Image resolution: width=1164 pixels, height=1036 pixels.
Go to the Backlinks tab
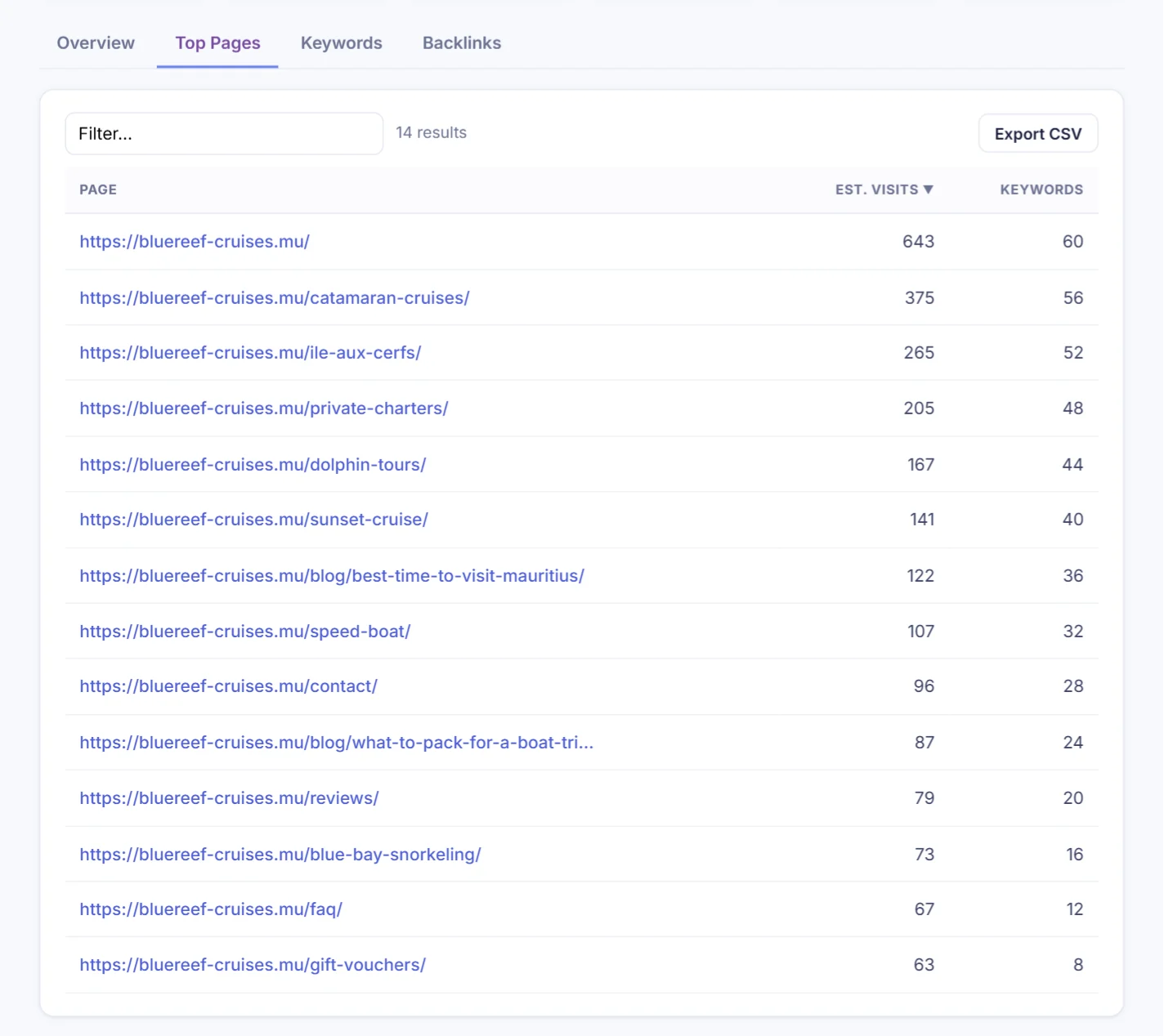pos(462,43)
